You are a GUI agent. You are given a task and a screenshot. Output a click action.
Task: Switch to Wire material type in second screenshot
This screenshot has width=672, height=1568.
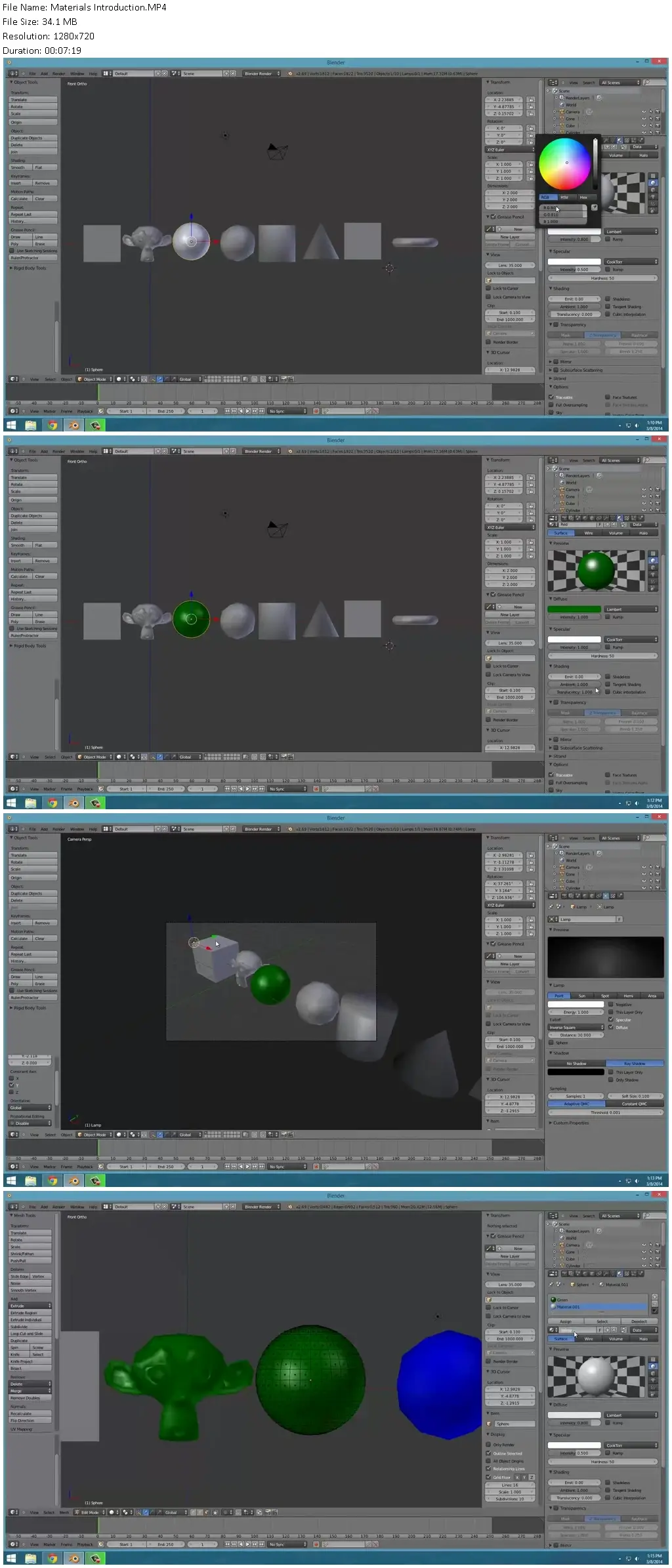pos(589,533)
